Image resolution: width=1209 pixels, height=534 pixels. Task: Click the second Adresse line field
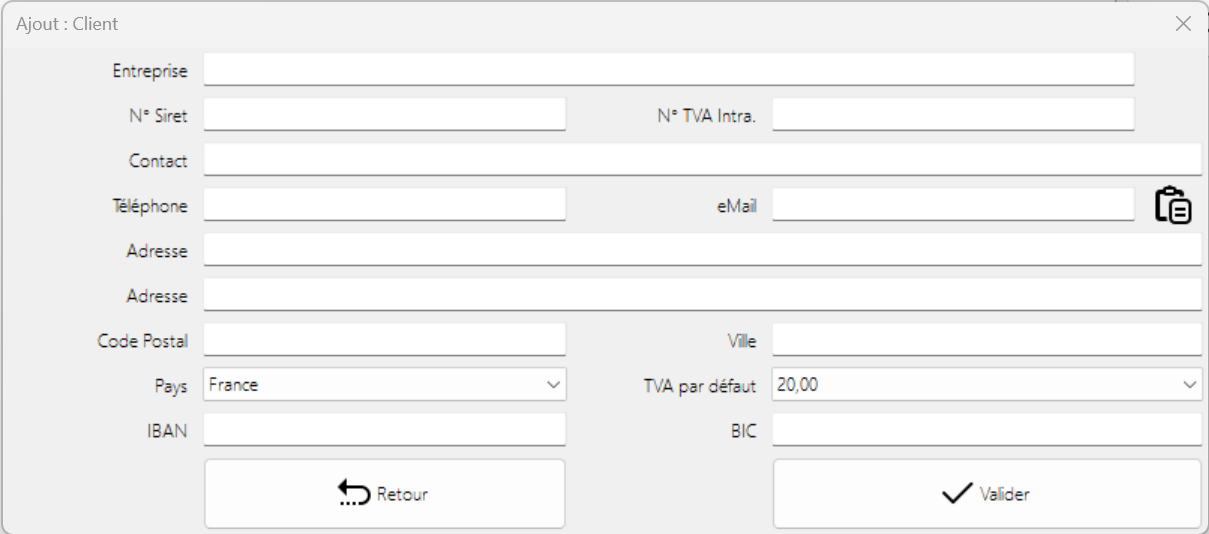click(702, 295)
